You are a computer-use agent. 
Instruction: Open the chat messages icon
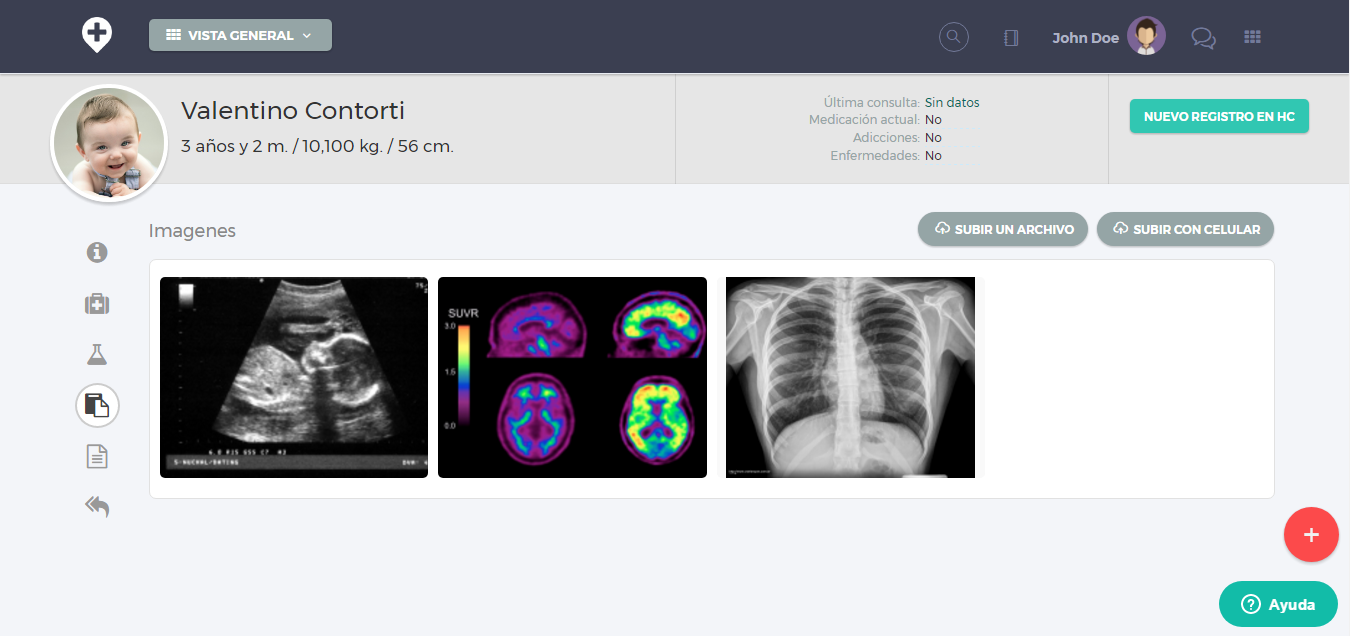[x=1203, y=38]
